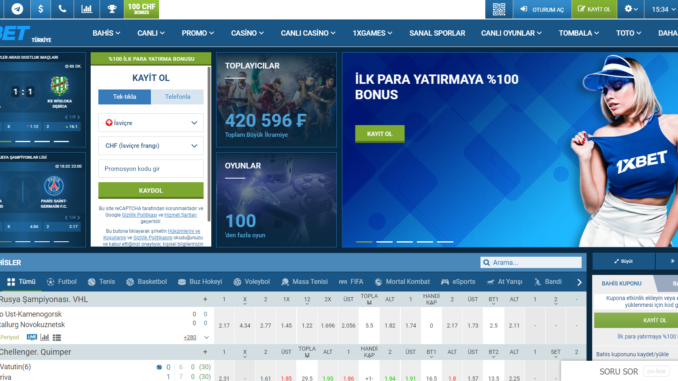Click the Büyüt expand button

click(x=624, y=261)
